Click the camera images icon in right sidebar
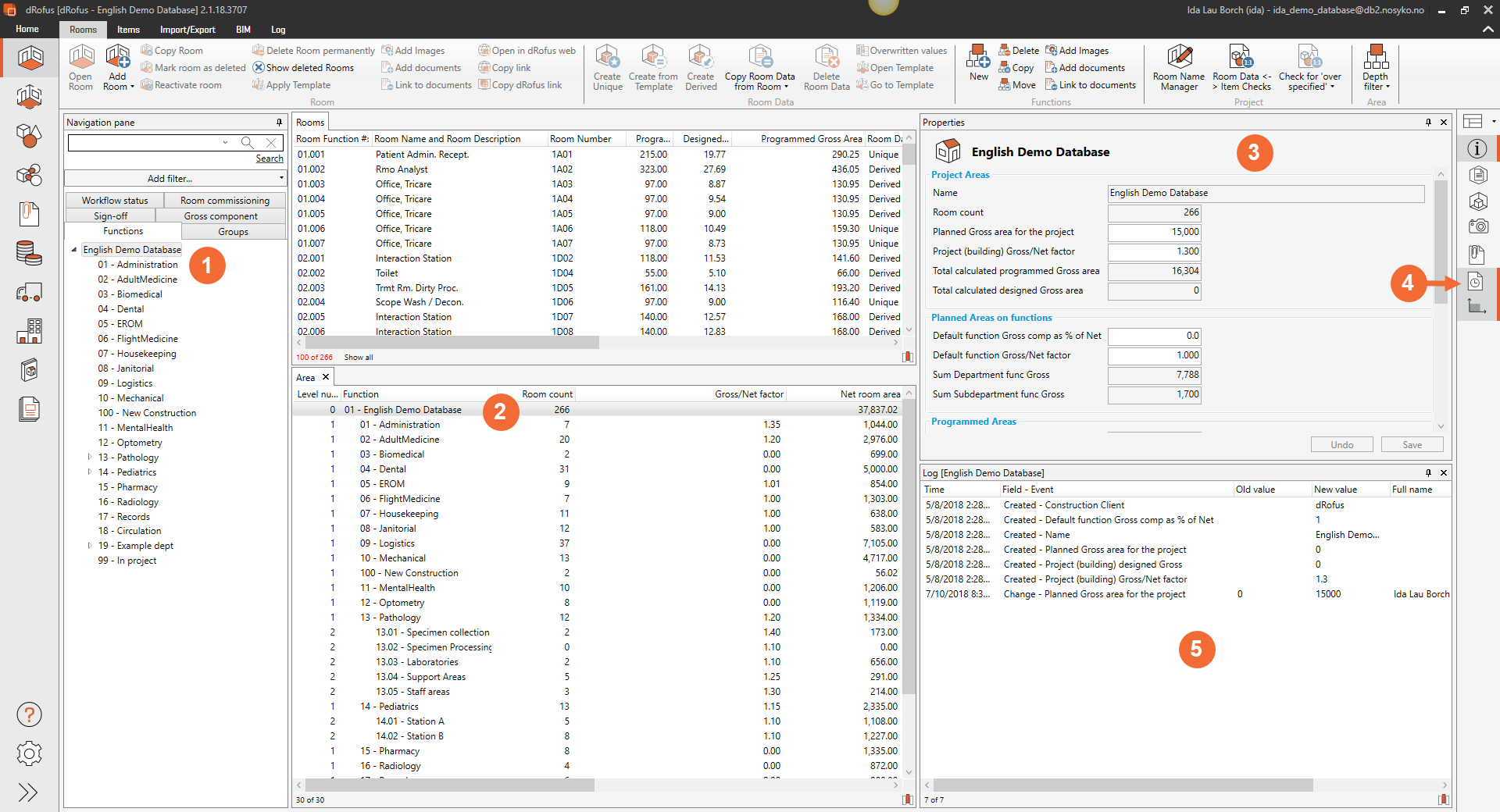The height and width of the screenshot is (812, 1500). 1477,227
